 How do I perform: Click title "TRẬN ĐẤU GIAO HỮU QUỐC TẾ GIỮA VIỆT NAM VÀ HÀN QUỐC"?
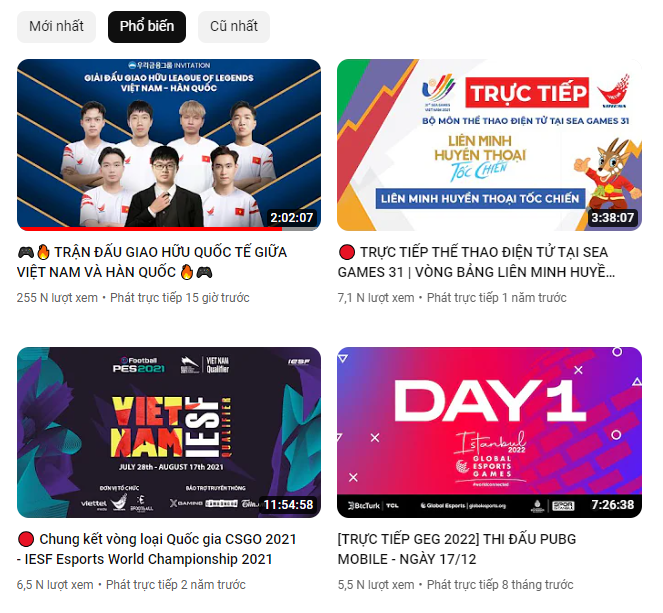click(x=152, y=262)
